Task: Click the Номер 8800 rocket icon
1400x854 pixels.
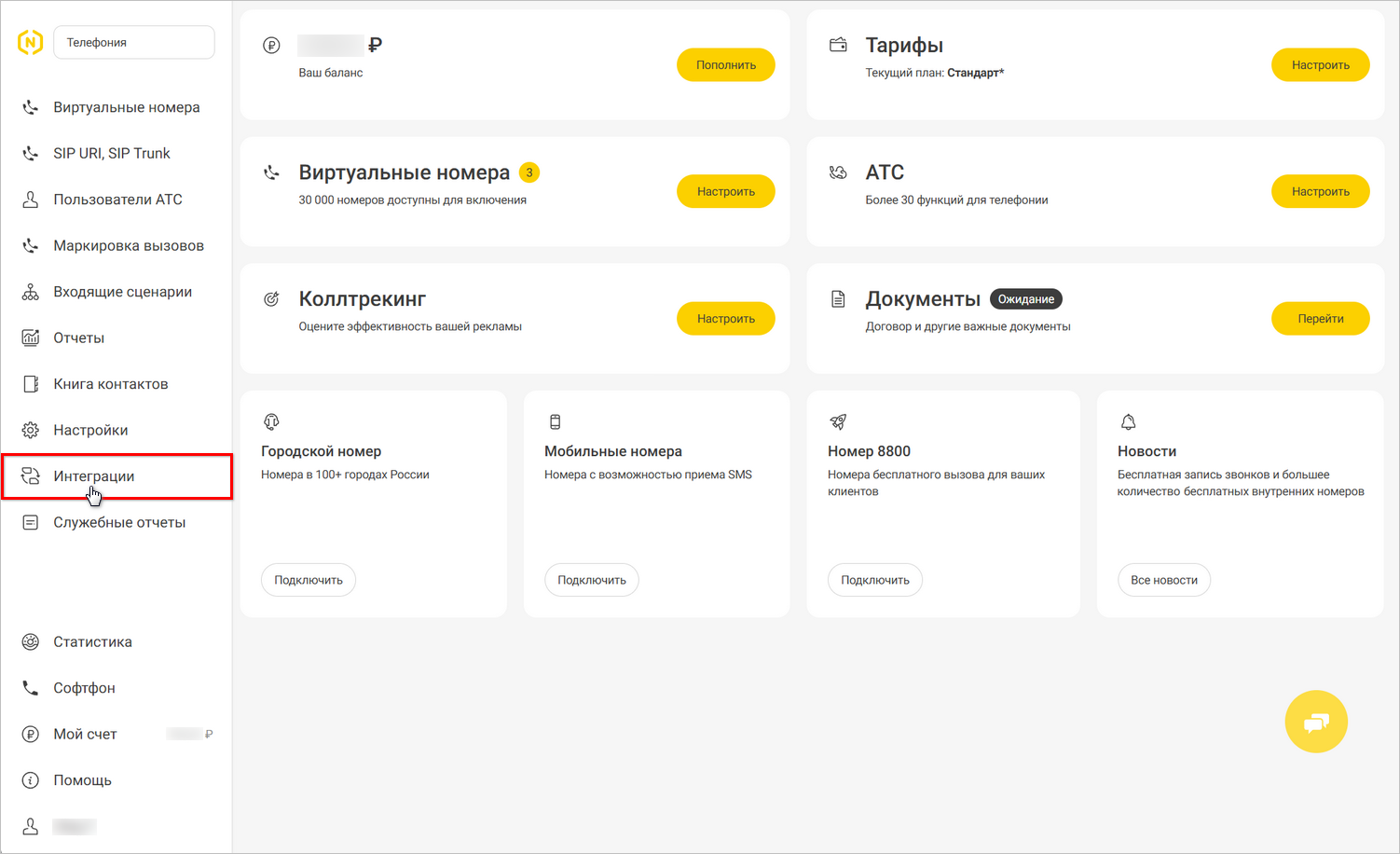Action: click(x=837, y=421)
